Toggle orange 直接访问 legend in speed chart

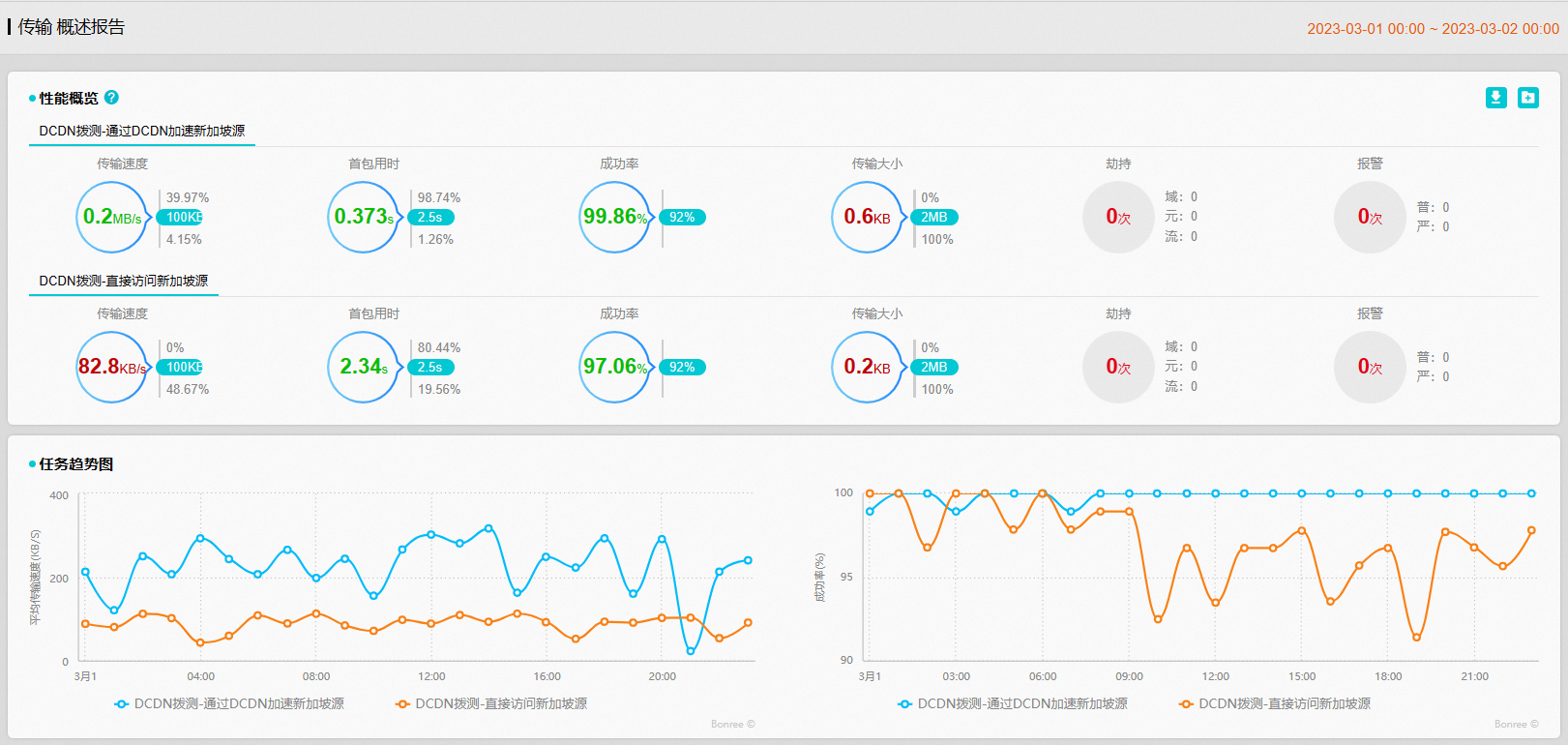[491, 703]
